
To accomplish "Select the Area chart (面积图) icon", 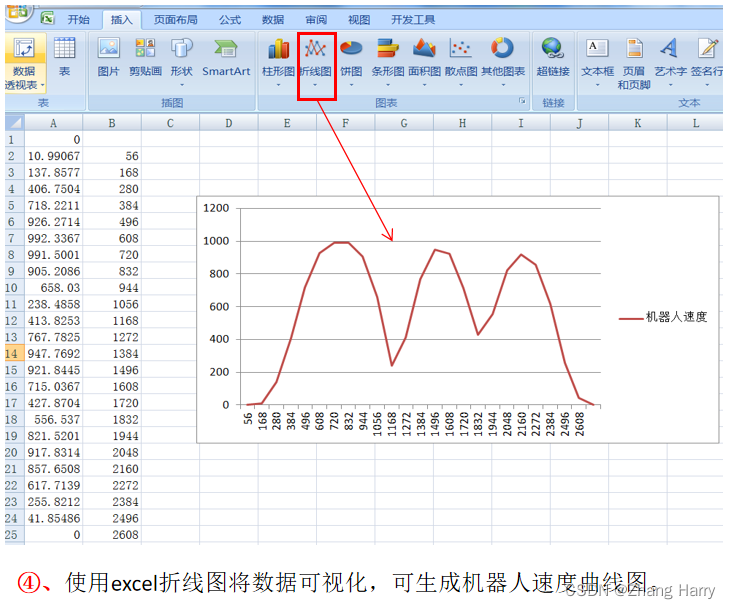I will 424,48.
